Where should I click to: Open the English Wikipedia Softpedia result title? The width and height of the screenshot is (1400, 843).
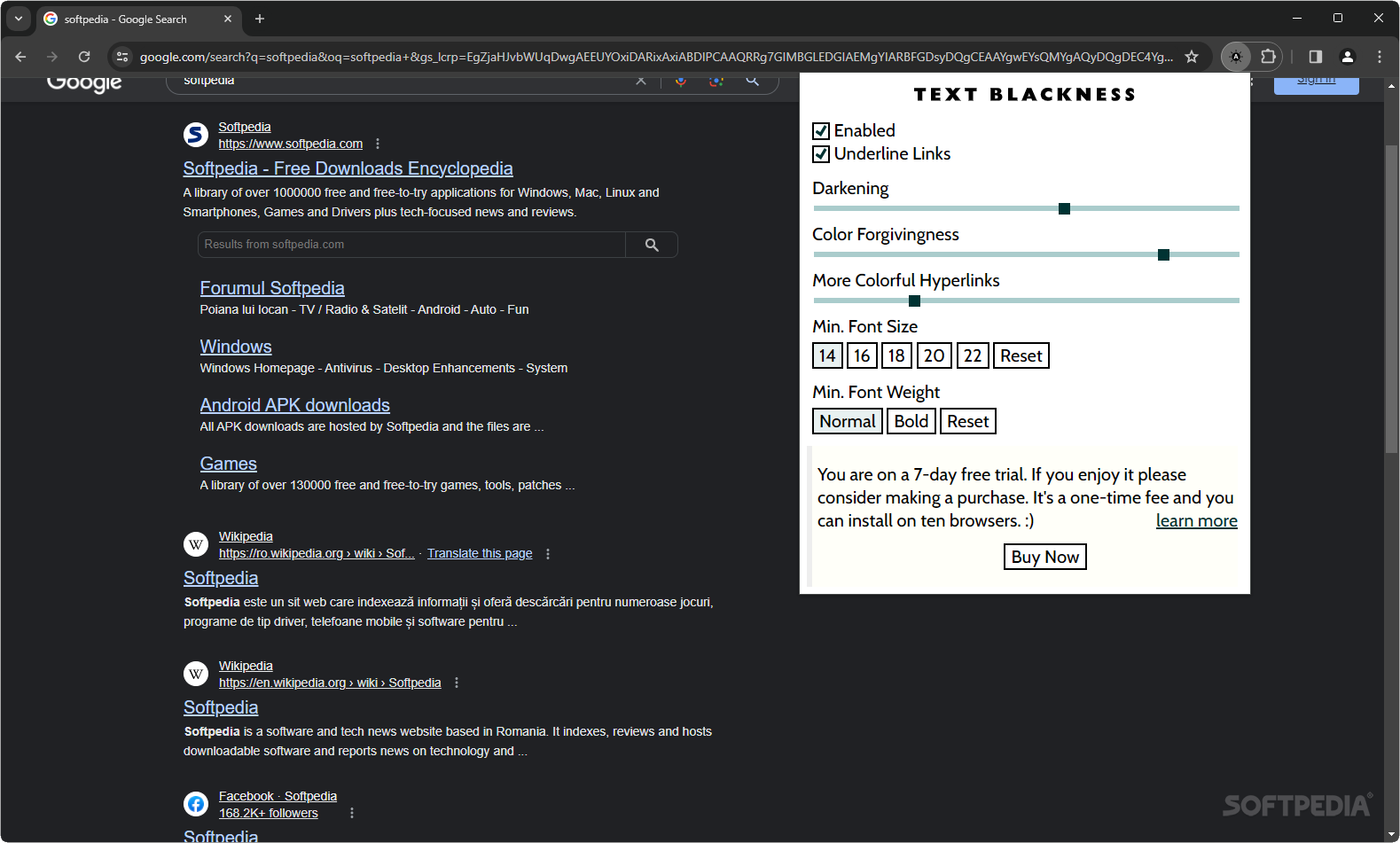click(221, 707)
